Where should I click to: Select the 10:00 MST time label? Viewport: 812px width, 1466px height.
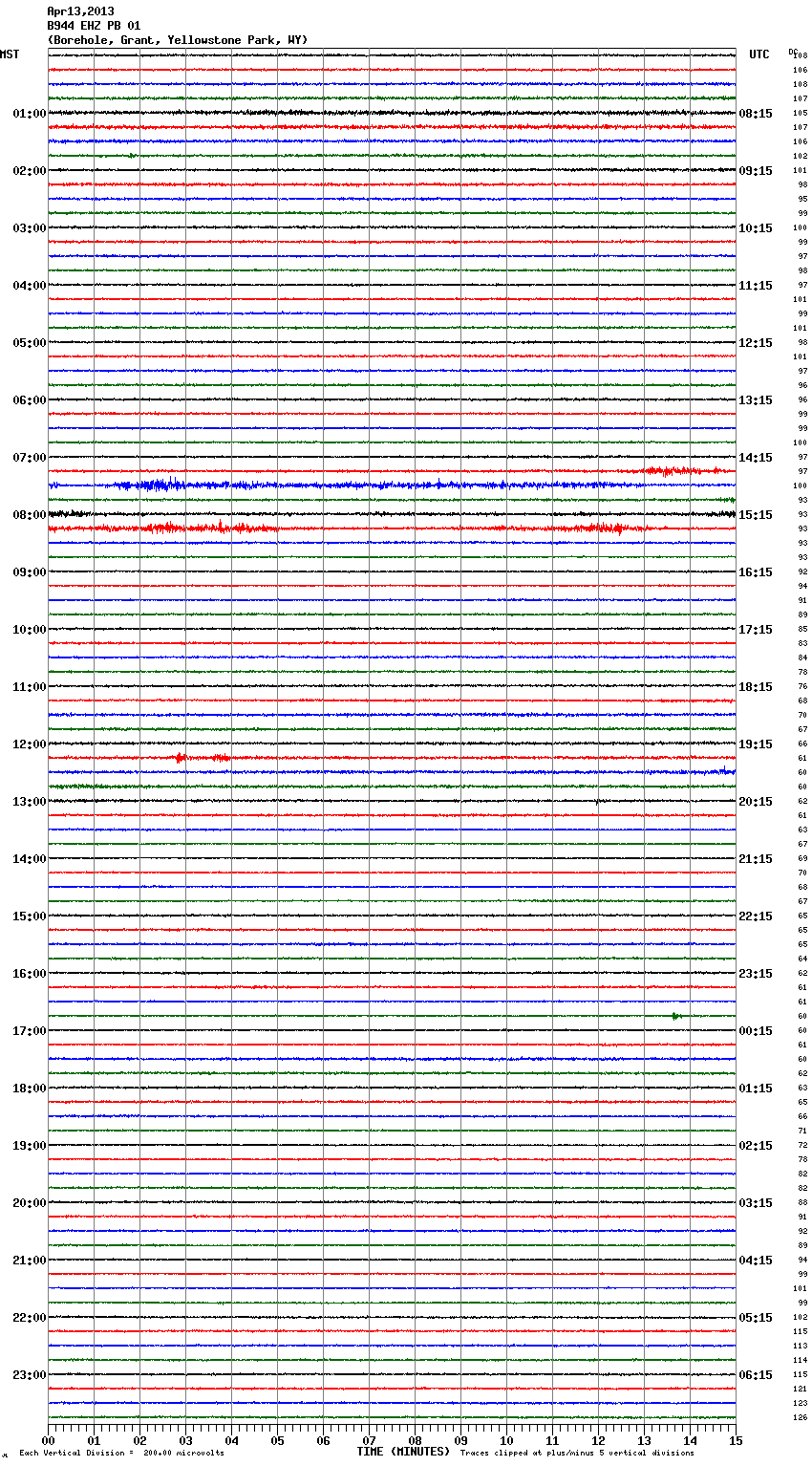(x=30, y=630)
